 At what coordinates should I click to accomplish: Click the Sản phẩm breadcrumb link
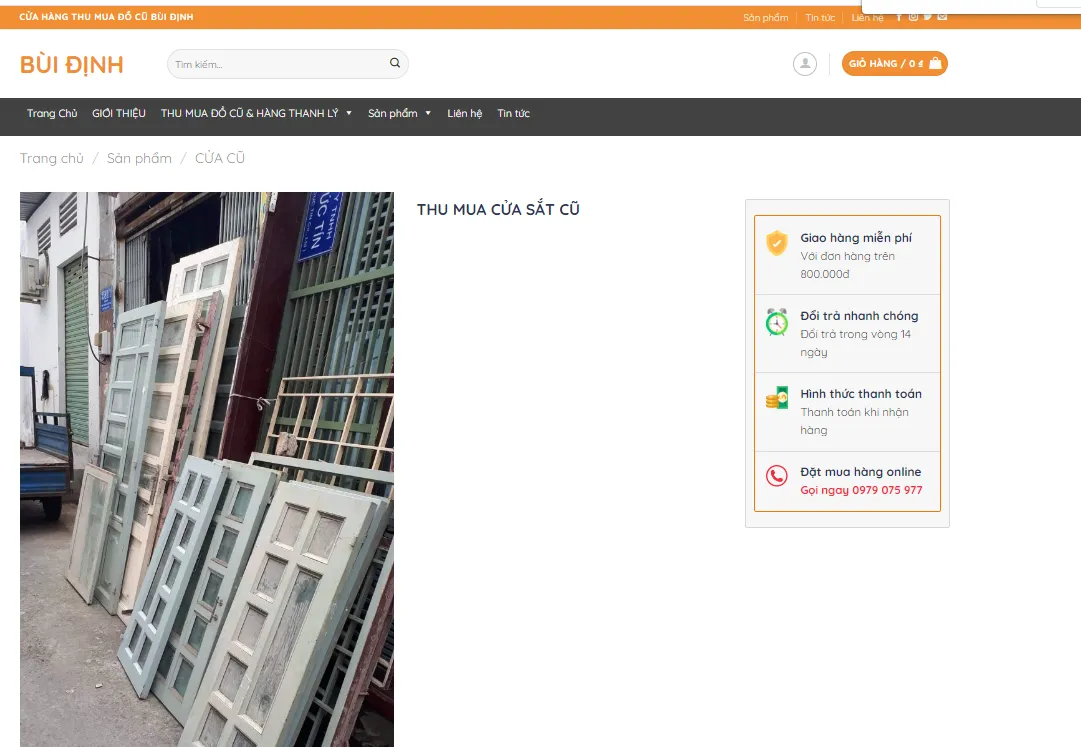139,158
